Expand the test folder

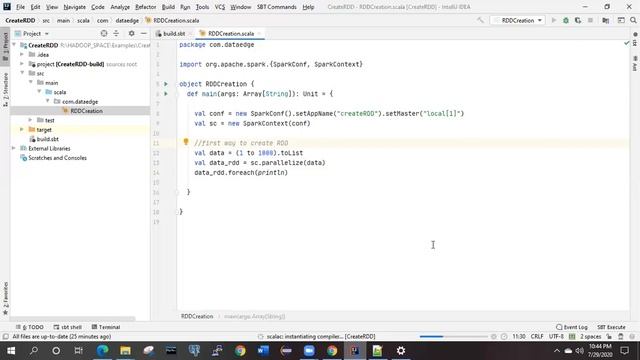(x=31, y=120)
